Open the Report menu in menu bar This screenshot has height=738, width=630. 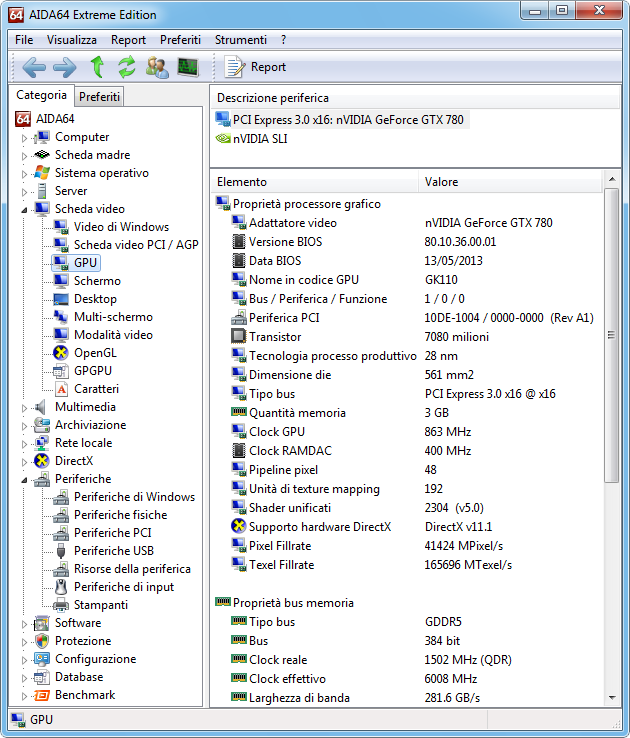tap(128, 40)
